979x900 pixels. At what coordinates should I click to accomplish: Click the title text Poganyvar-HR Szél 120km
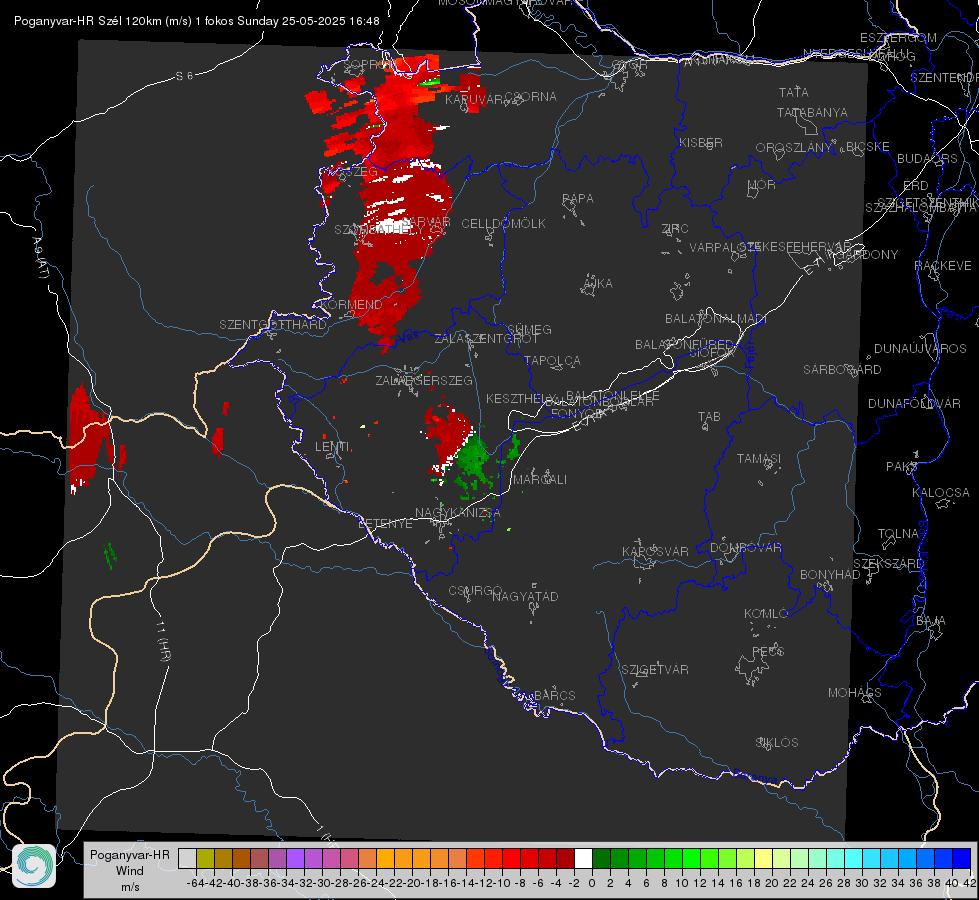click(87, 21)
